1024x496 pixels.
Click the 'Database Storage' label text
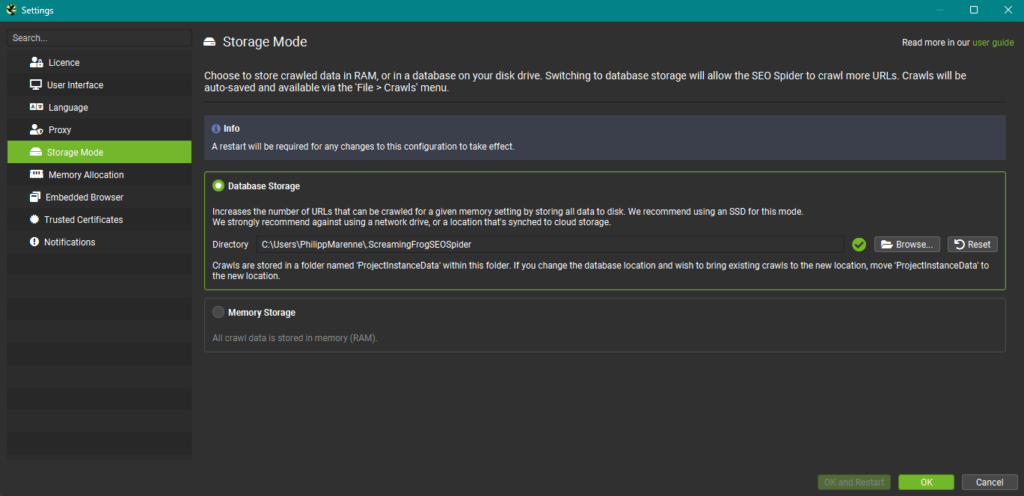point(264,186)
